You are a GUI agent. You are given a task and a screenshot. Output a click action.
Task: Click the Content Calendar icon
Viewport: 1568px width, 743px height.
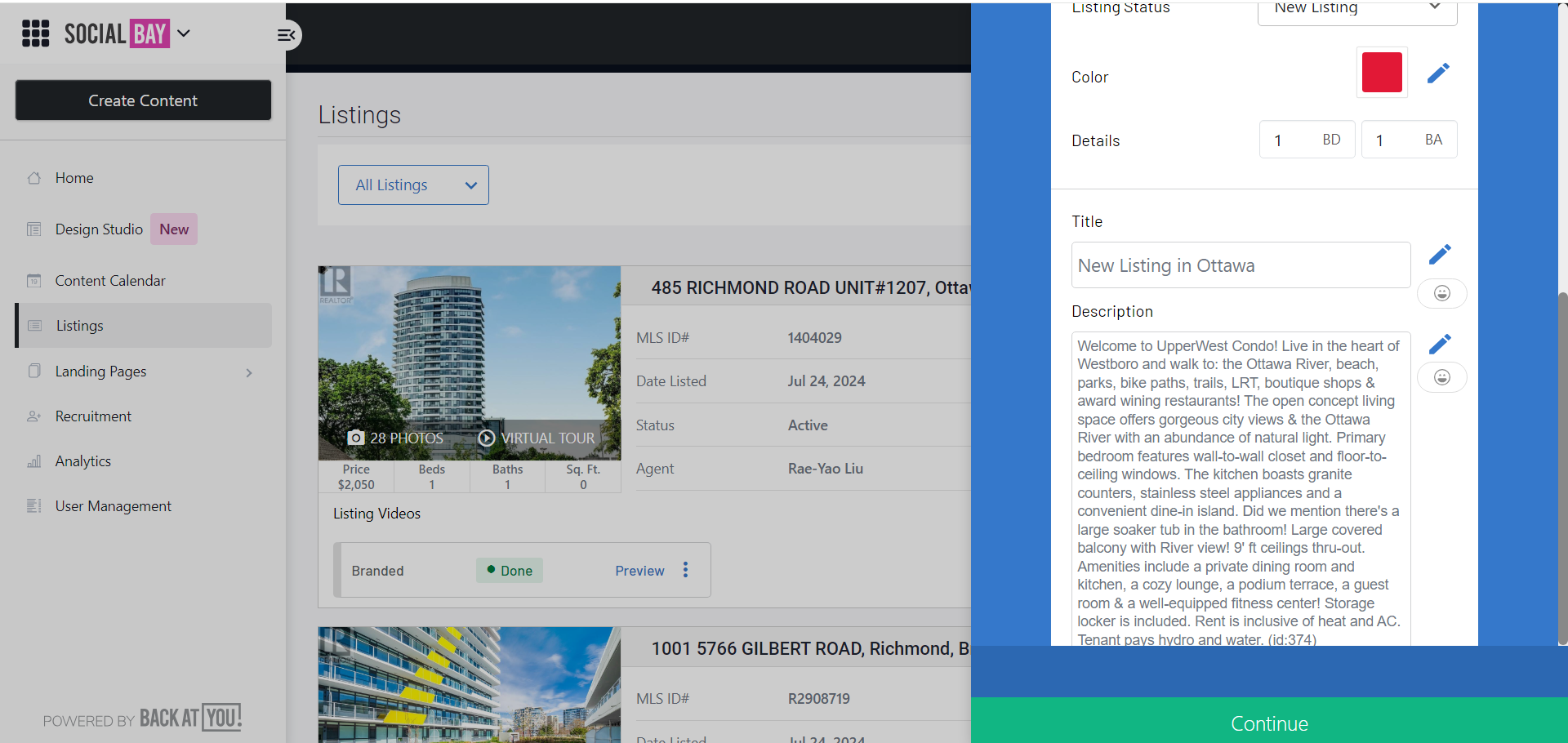point(34,281)
